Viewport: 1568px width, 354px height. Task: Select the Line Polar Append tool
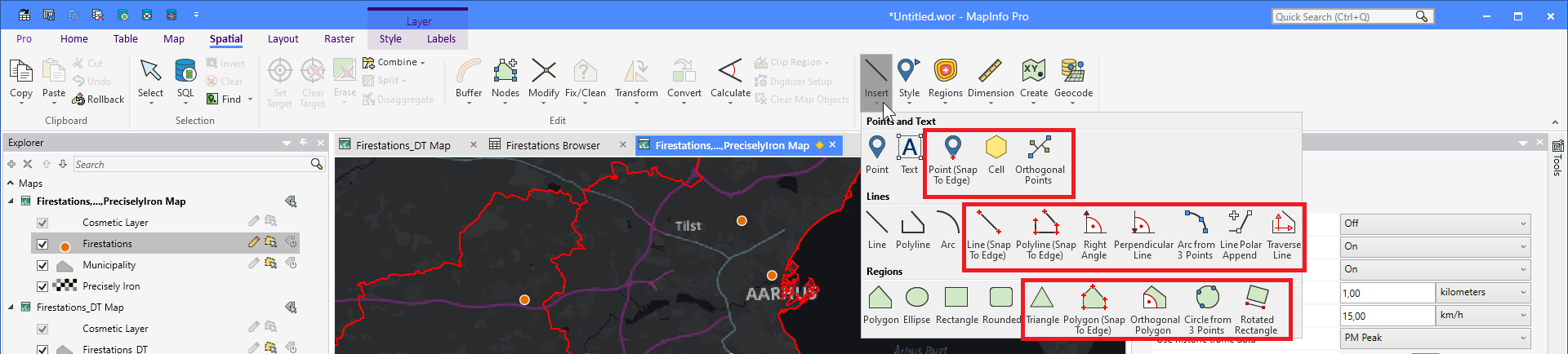[1241, 235]
